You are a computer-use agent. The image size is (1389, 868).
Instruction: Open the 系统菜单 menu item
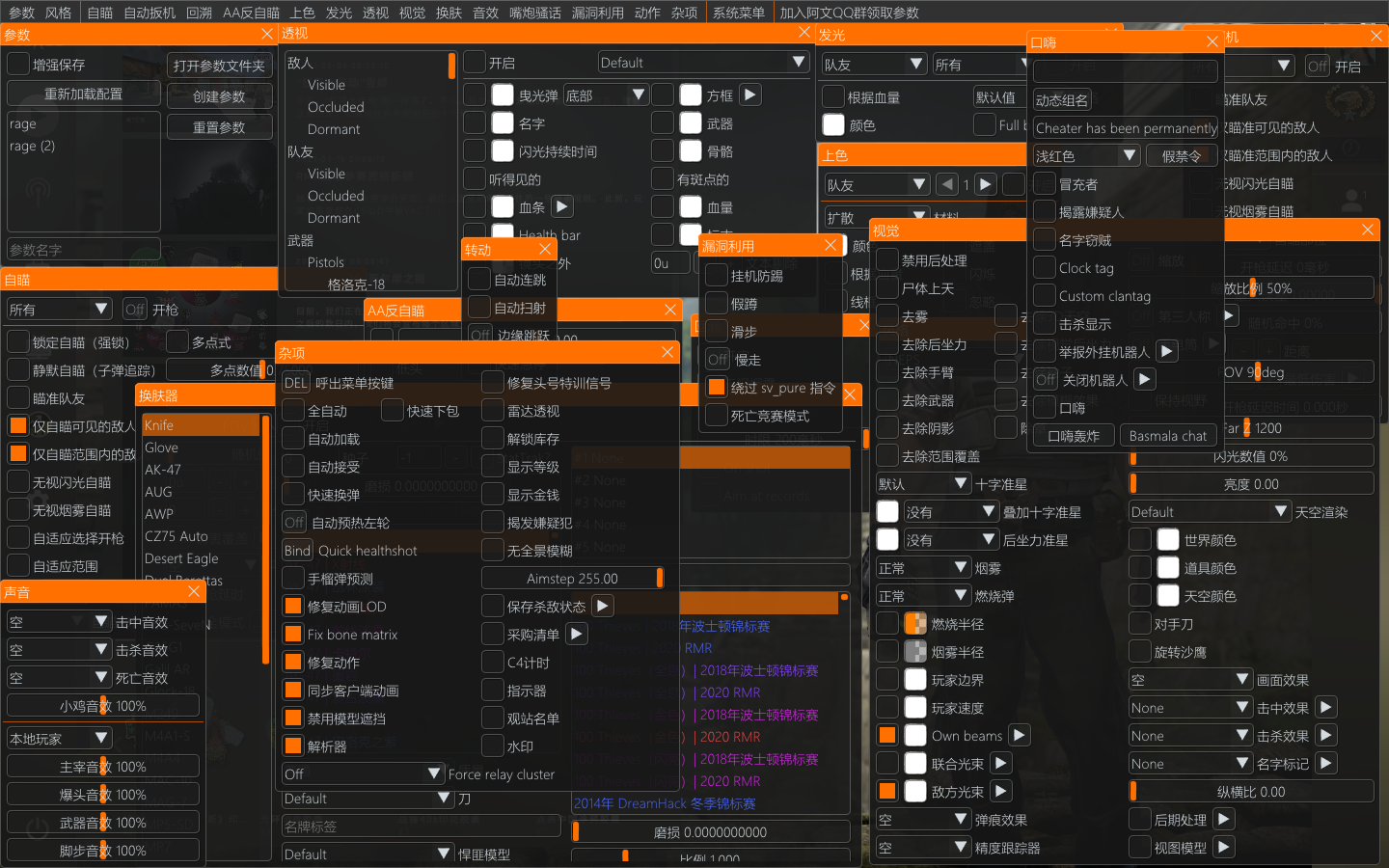click(x=738, y=12)
